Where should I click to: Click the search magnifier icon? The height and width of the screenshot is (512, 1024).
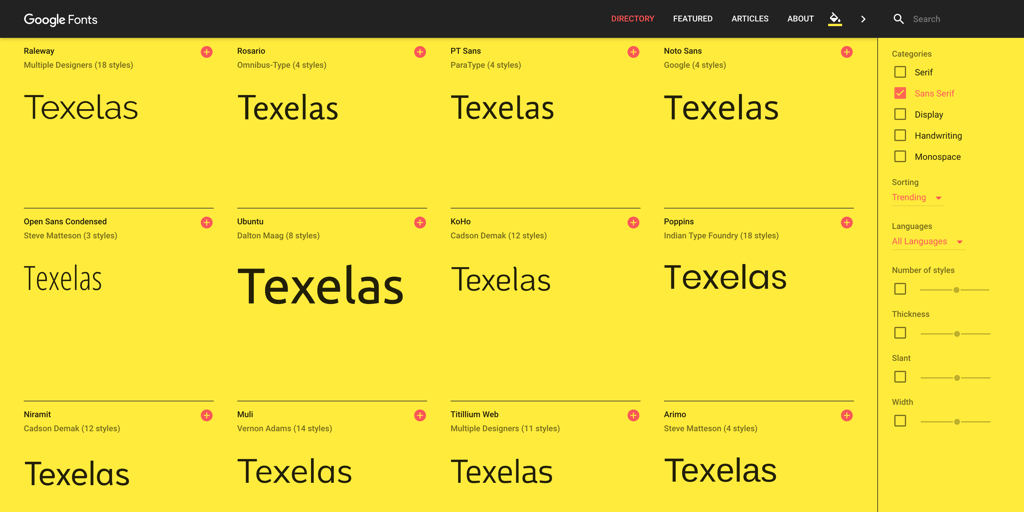pos(899,19)
